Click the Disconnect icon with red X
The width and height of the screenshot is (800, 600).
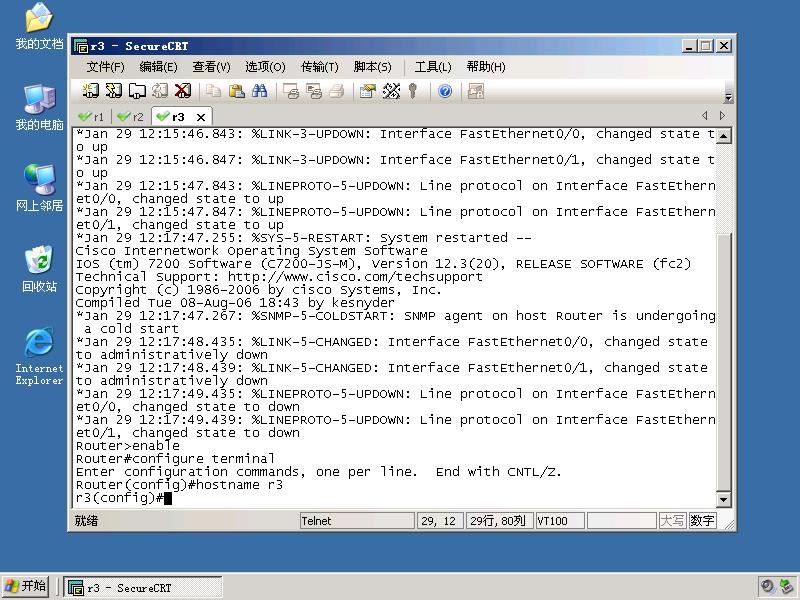[183, 91]
